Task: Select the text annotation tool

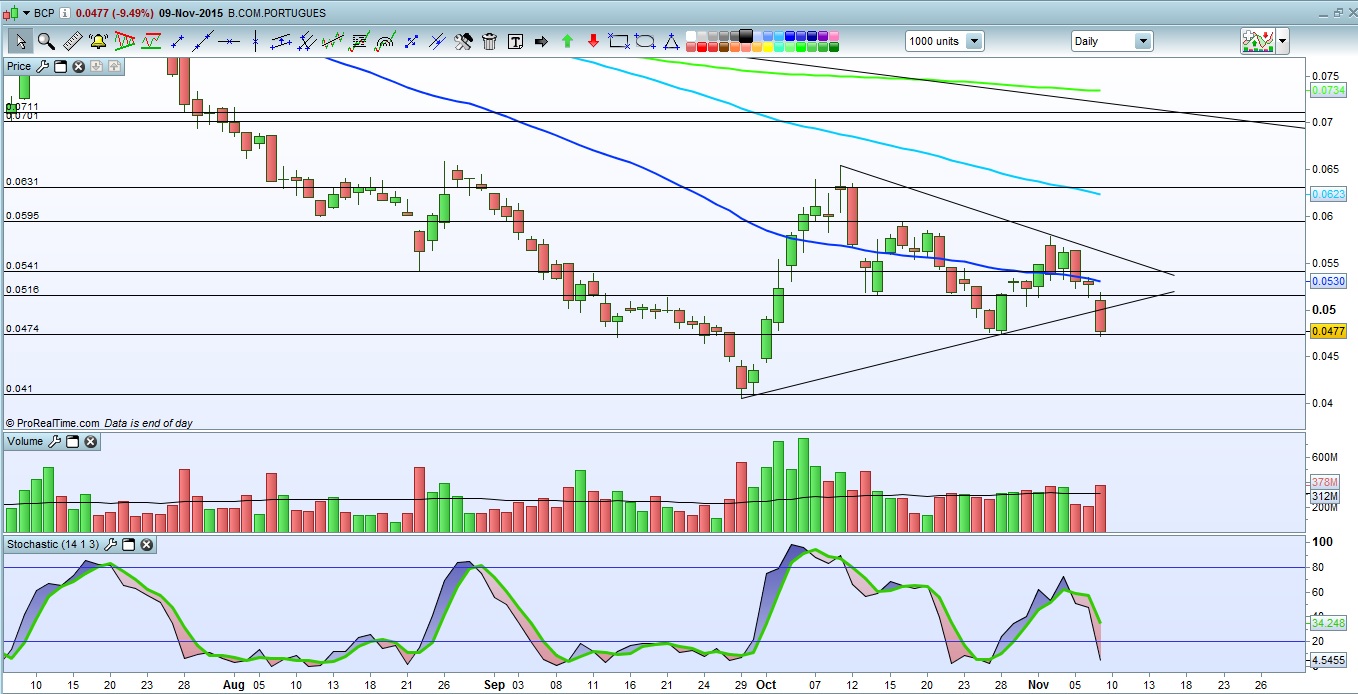Action: (x=515, y=41)
